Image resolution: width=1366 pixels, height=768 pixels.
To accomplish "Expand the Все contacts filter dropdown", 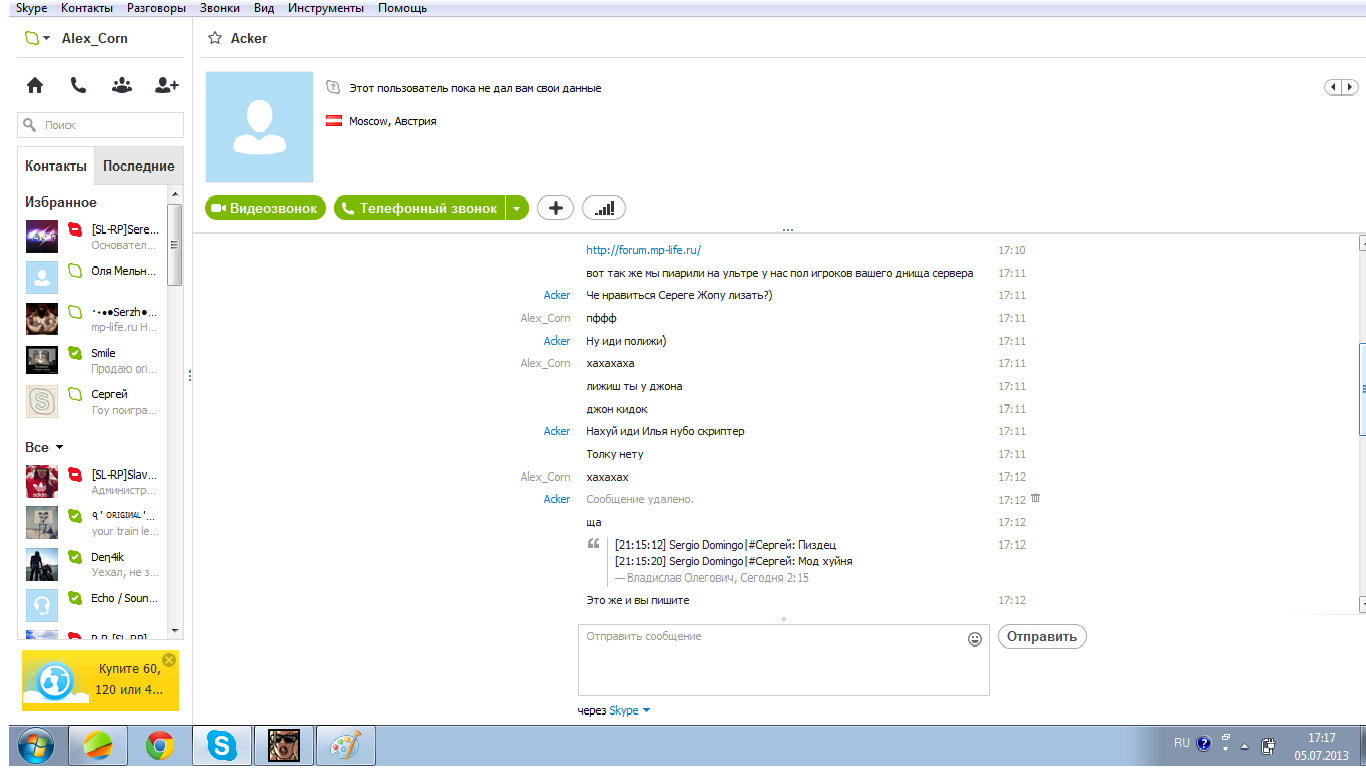I will click(x=59, y=448).
